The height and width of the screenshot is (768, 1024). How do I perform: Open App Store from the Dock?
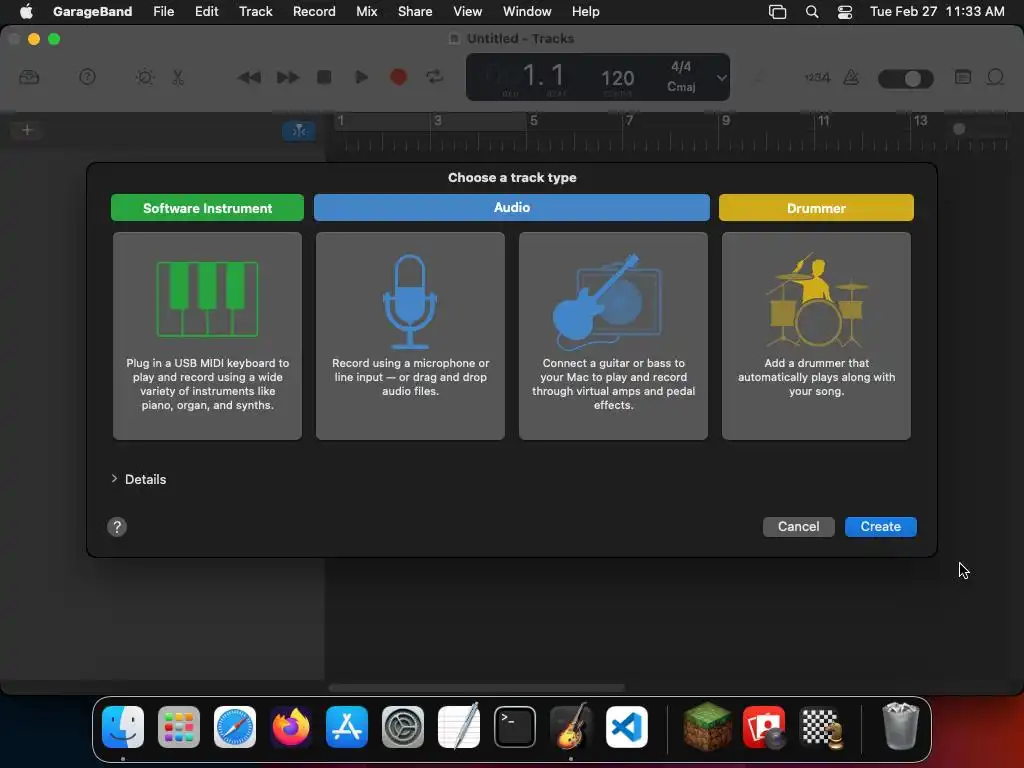tap(347, 727)
